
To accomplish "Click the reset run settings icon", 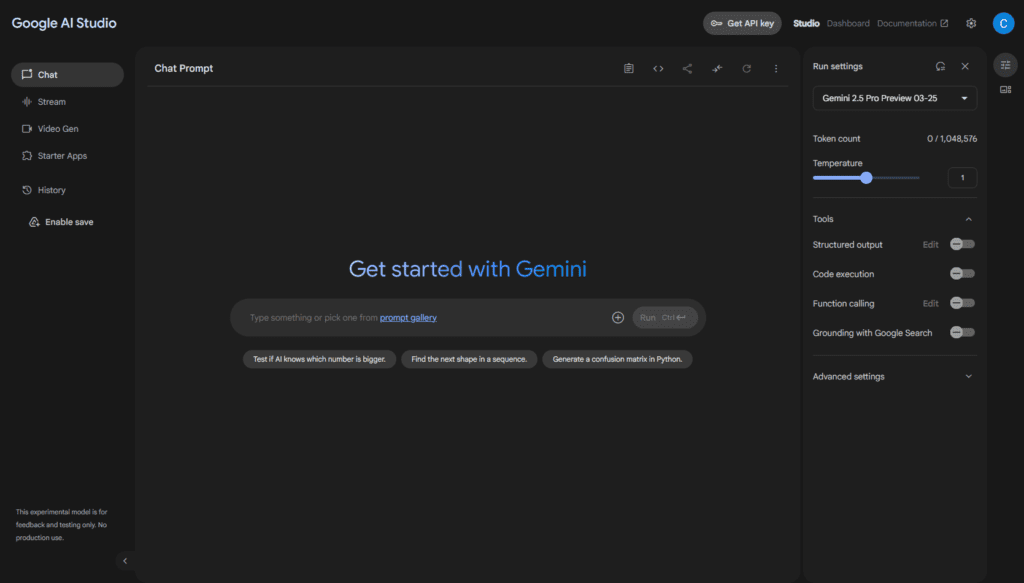I will pos(940,67).
